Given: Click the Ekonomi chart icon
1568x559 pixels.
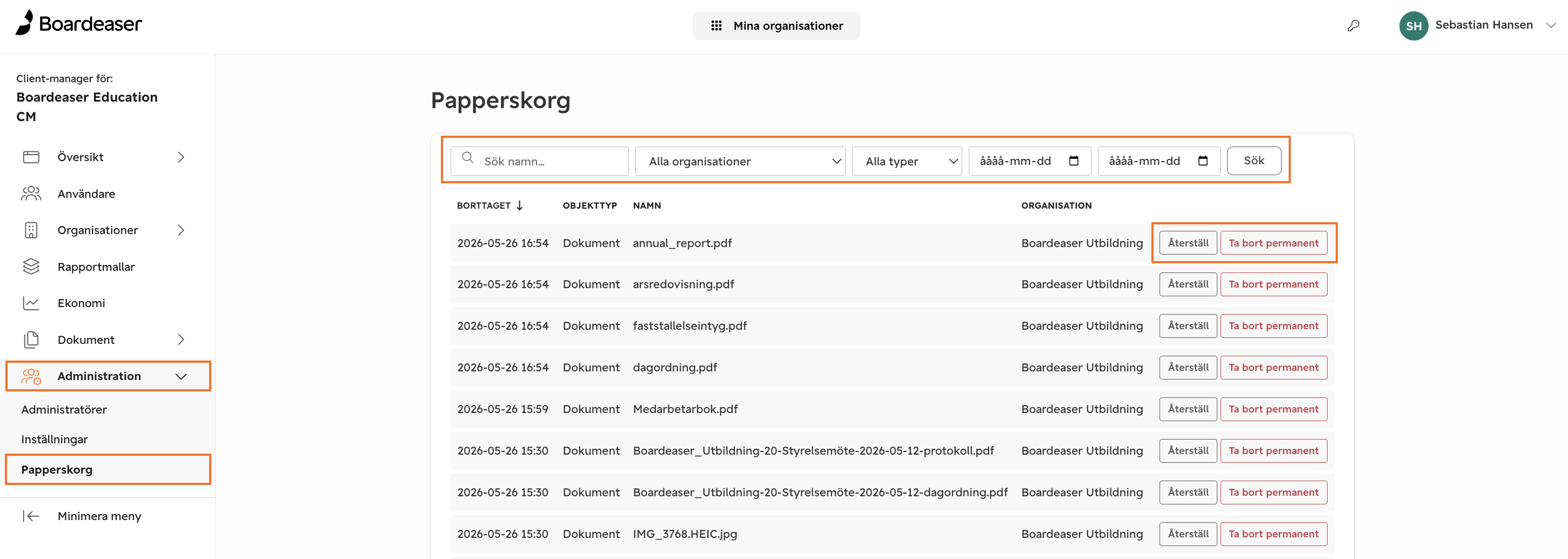Looking at the screenshot, I should [x=31, y=303].
